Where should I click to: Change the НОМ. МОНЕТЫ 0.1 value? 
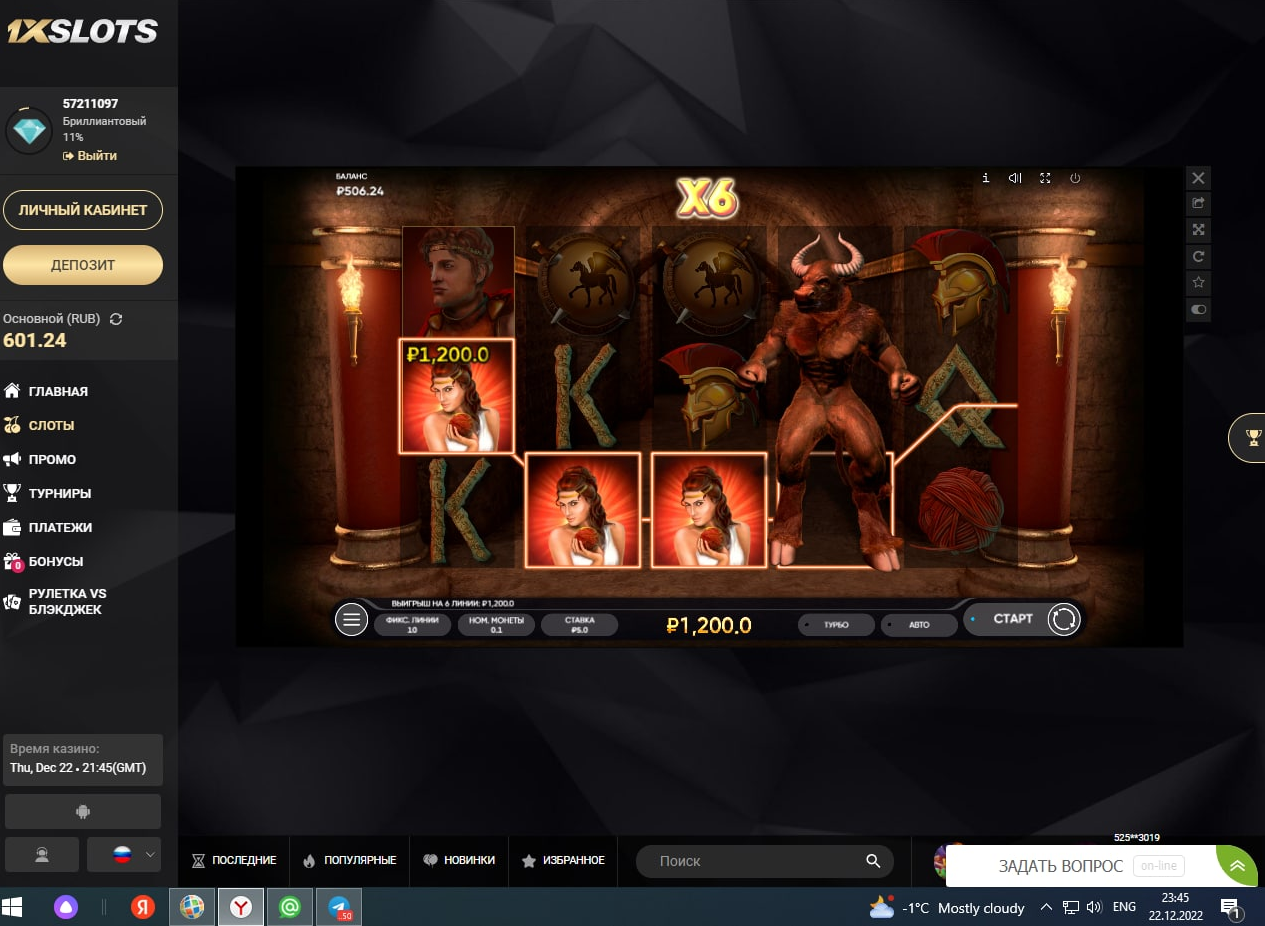tap(495, 625)
